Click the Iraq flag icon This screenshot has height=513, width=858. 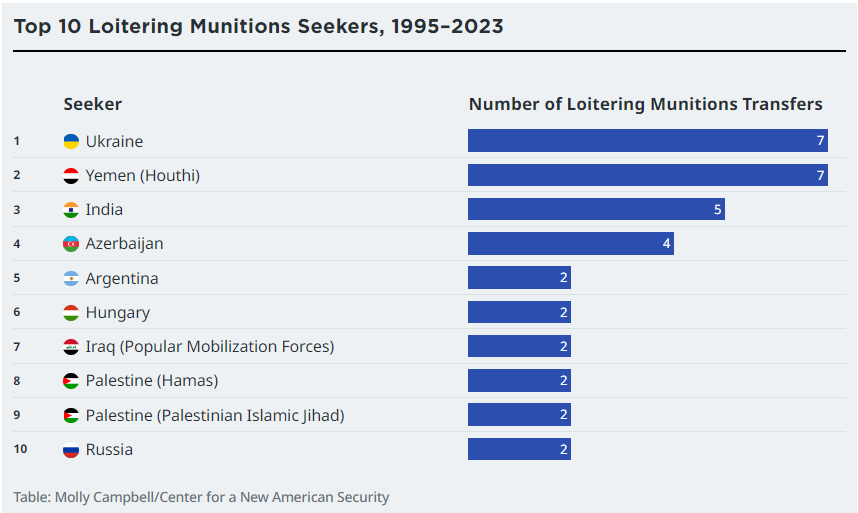(x=71, y=347)
